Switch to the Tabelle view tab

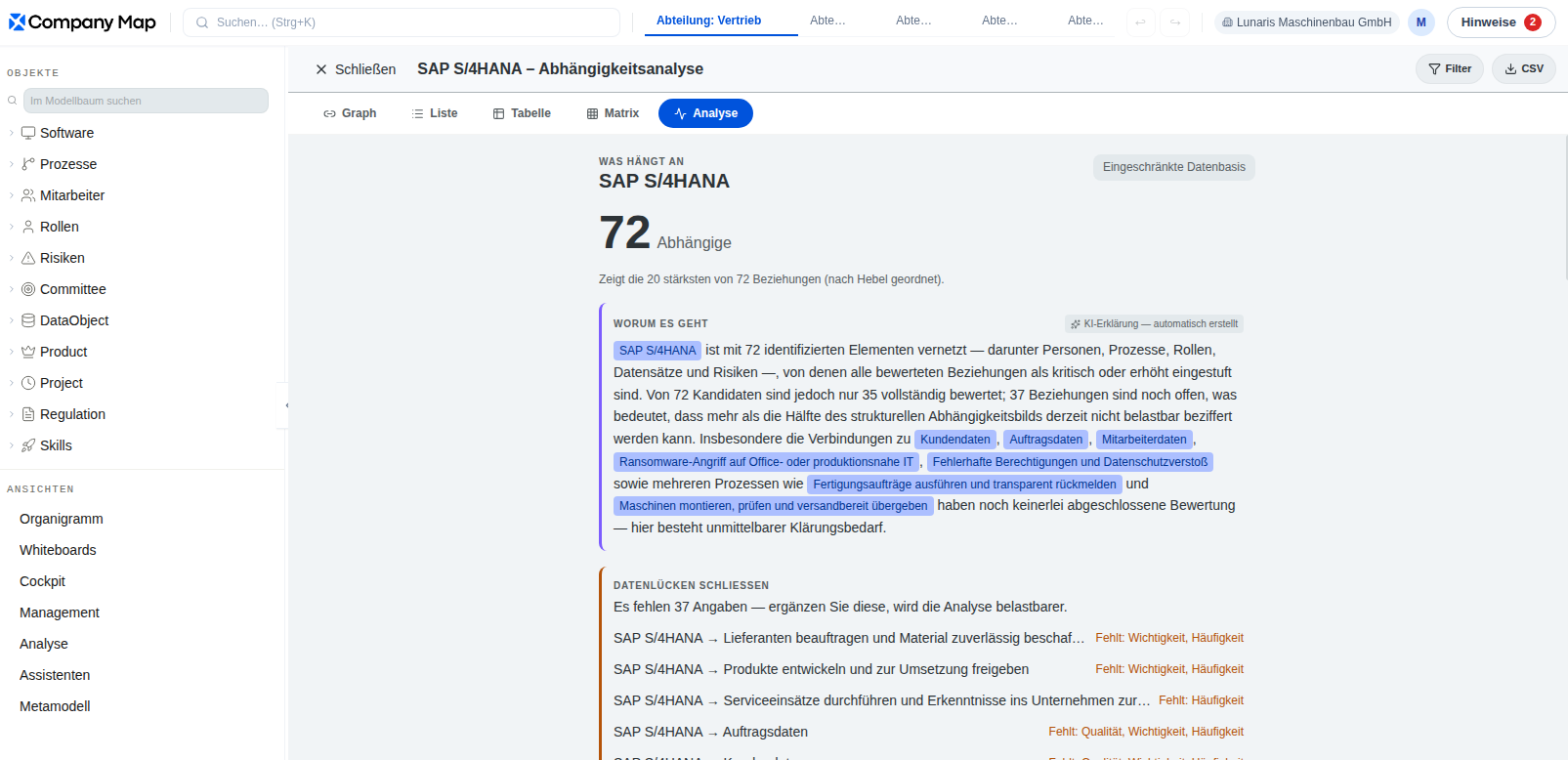click(x=522, y=113)
